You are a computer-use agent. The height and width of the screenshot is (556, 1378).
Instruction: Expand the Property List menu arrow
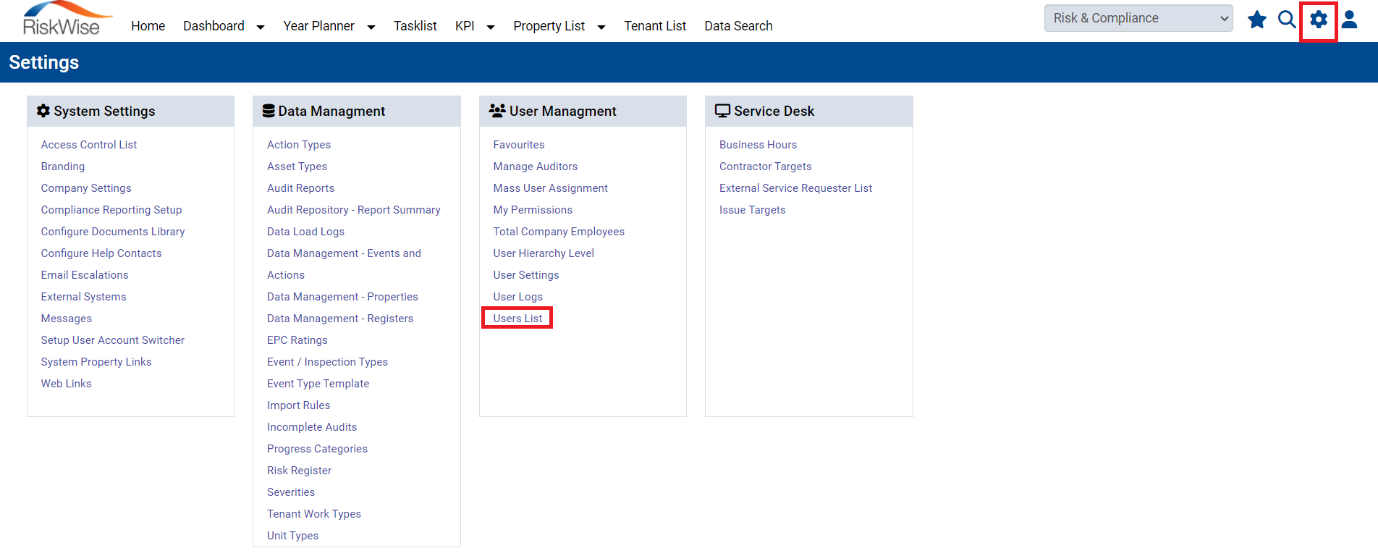point(600,27)
